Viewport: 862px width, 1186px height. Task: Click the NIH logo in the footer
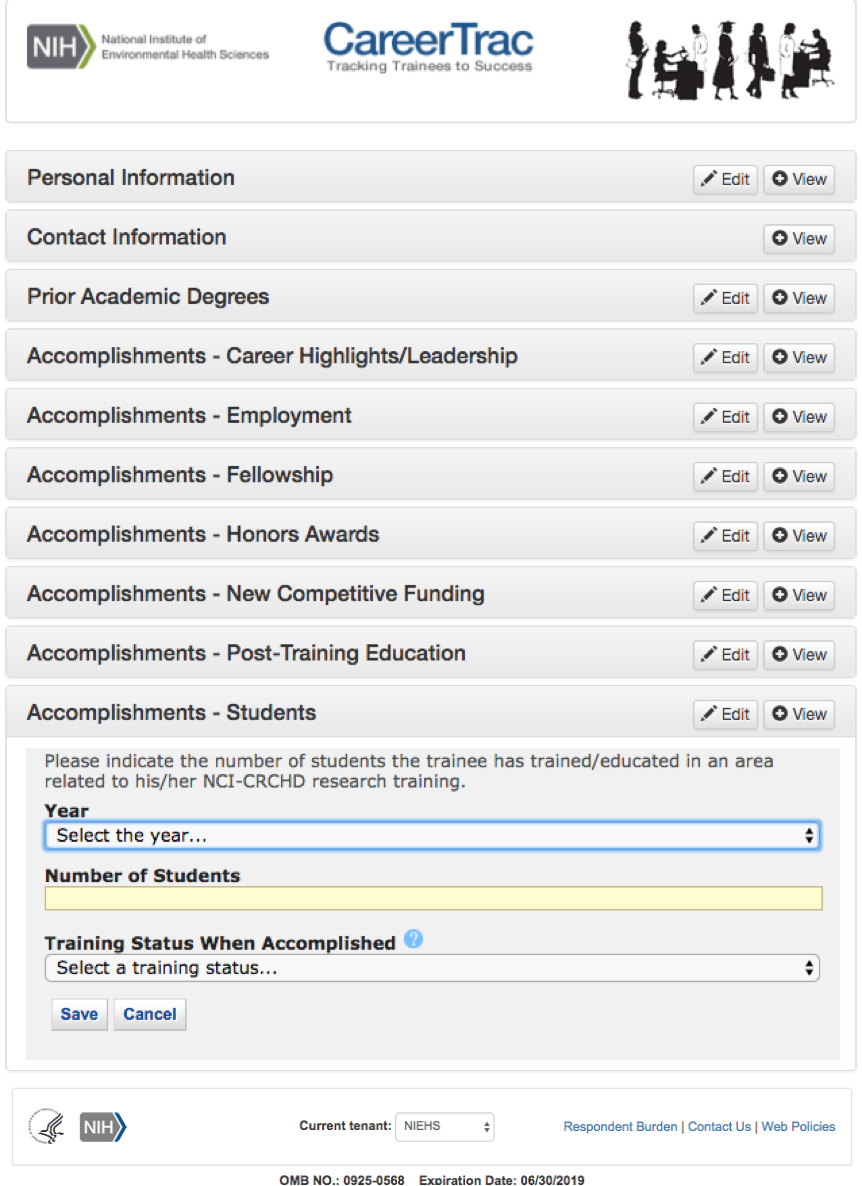pyautogui.click(x=103, y=1126)
